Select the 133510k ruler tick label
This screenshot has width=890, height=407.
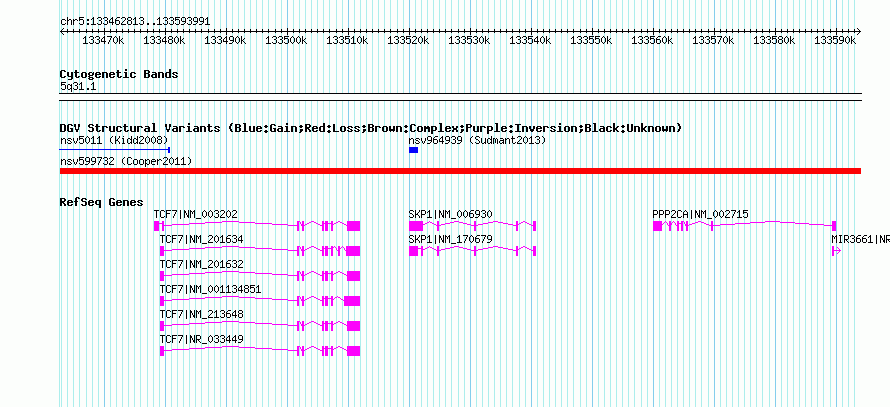(347, 40)
